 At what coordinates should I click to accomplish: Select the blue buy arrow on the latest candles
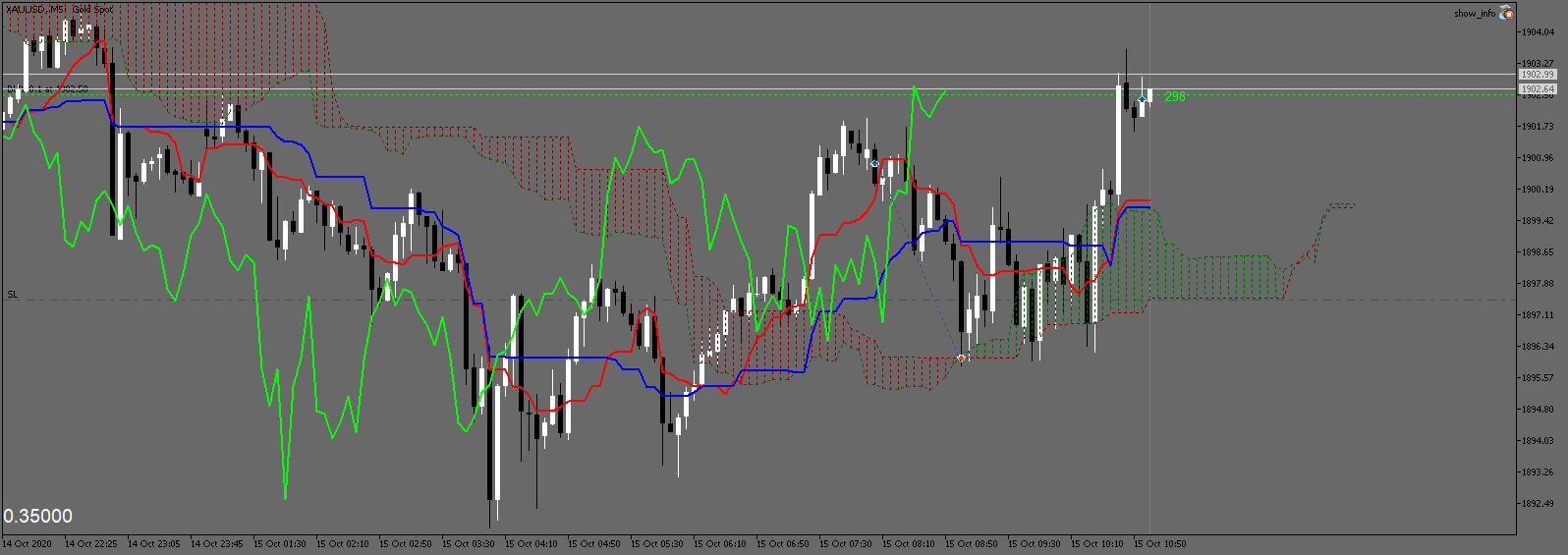coord(1142,99)
